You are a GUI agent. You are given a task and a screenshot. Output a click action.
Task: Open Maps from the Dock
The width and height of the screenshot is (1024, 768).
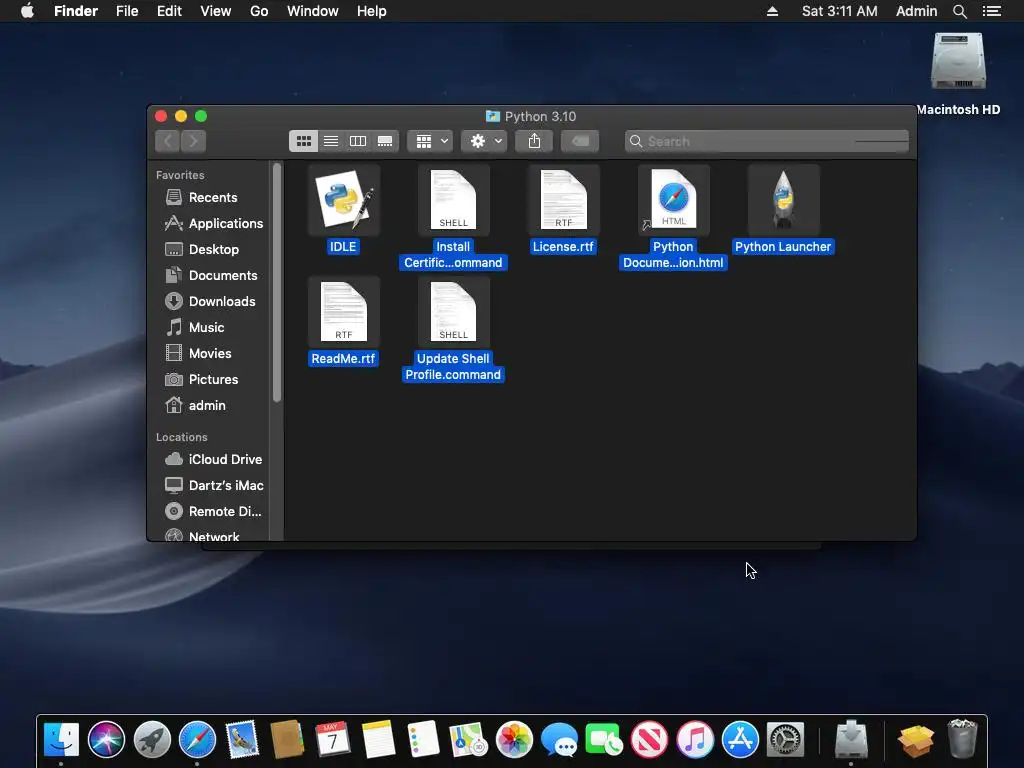click(x=468, y=740)
